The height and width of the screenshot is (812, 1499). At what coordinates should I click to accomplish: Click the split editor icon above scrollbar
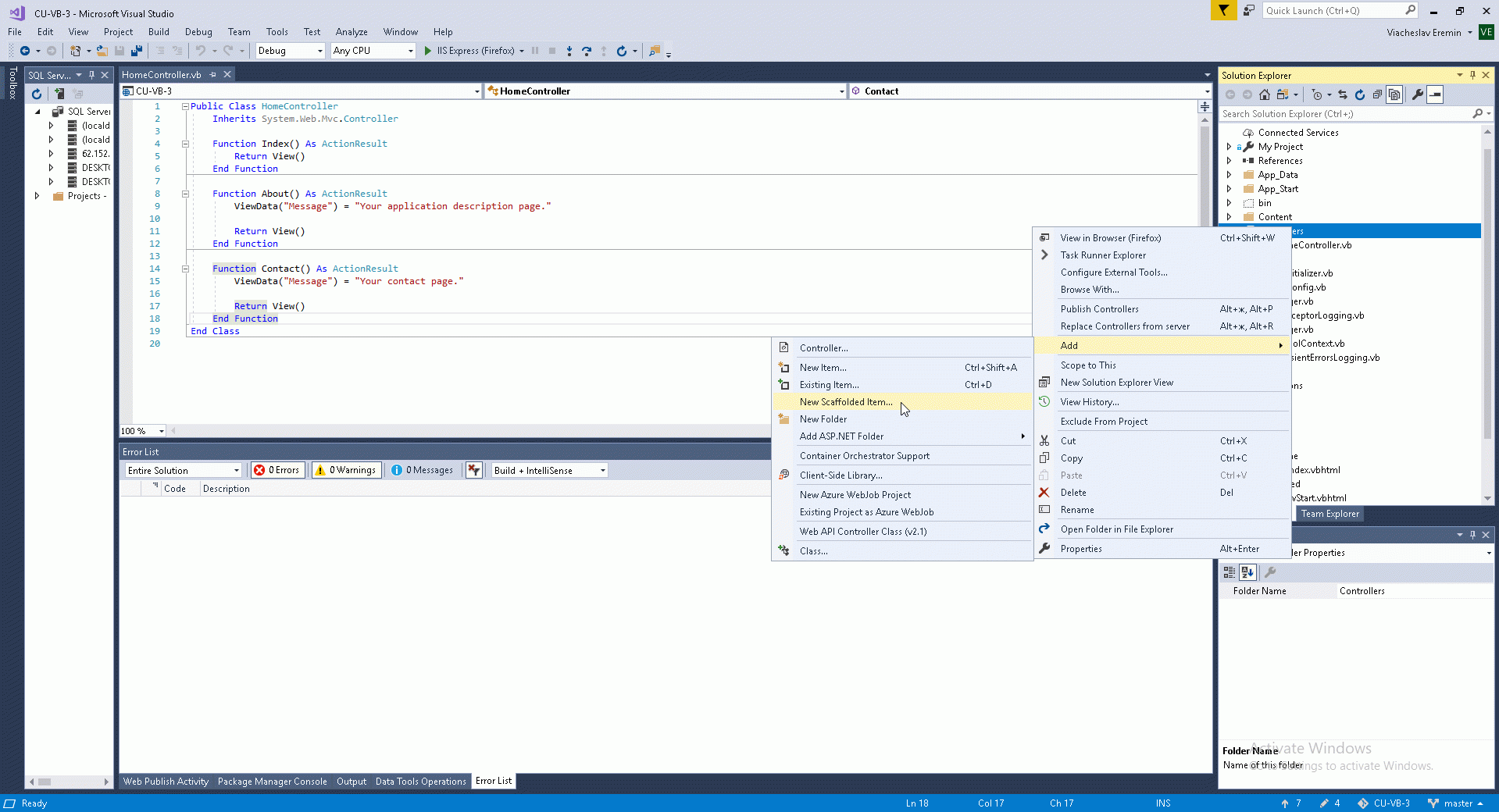[x=1205, y=106]
